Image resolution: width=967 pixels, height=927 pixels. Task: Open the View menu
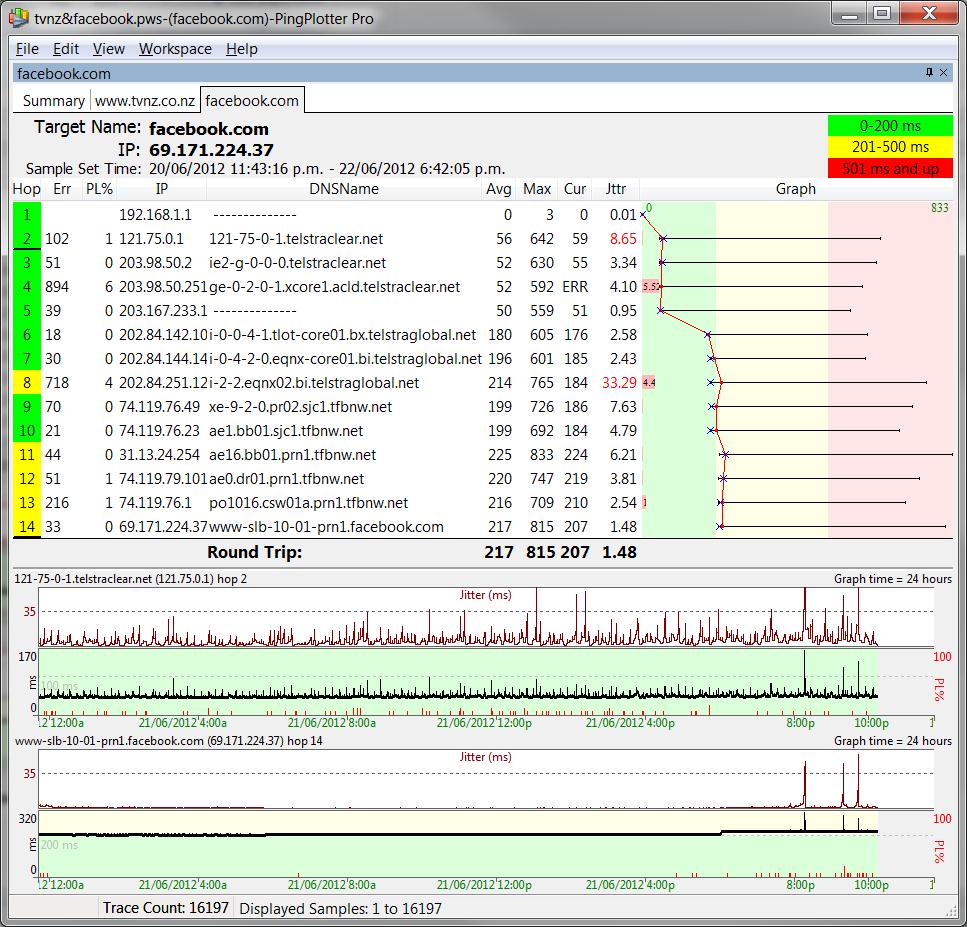[109, 49]
